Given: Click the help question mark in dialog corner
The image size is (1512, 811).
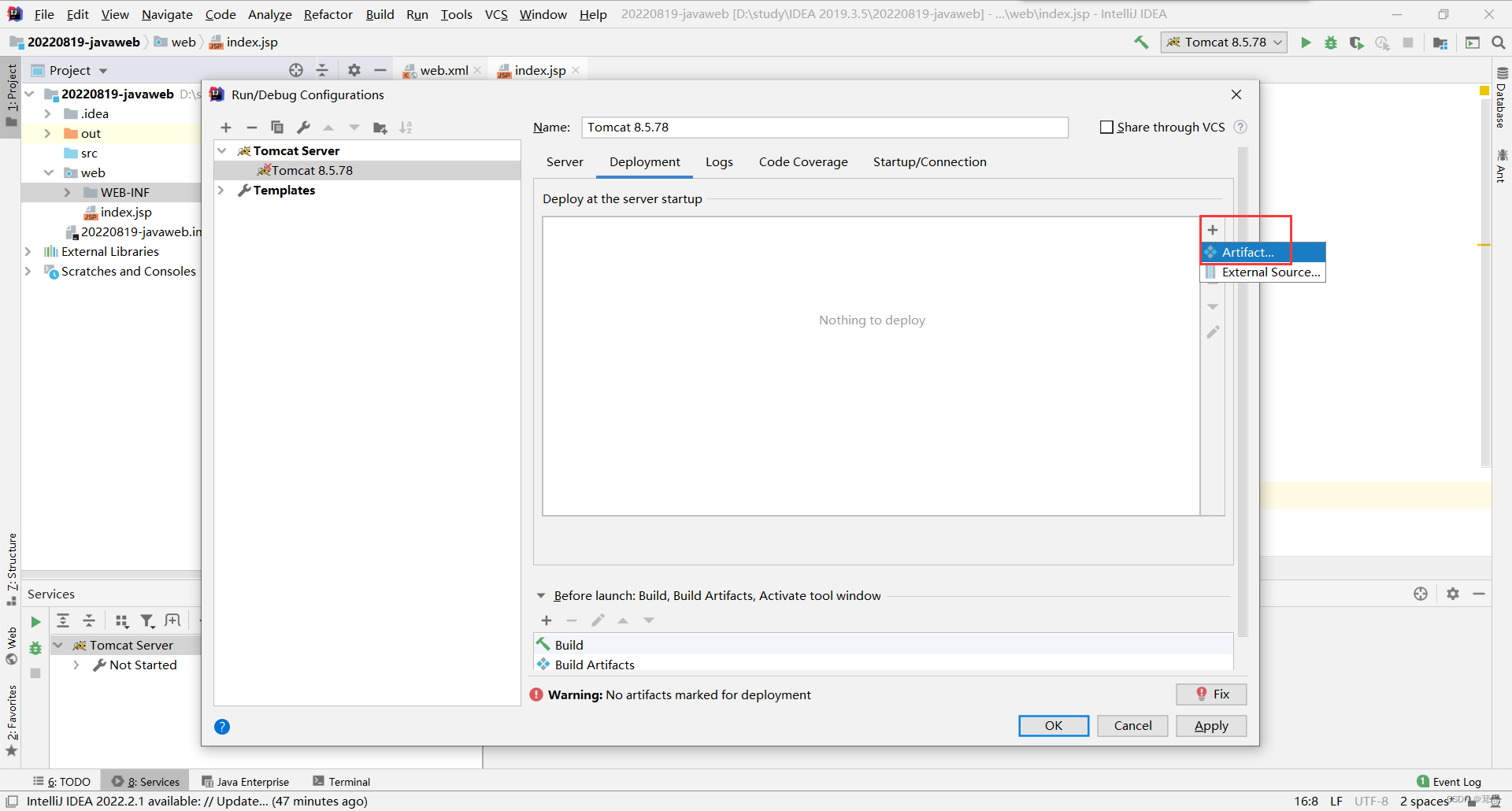Looking at the screenshot, I should point(222,727).
